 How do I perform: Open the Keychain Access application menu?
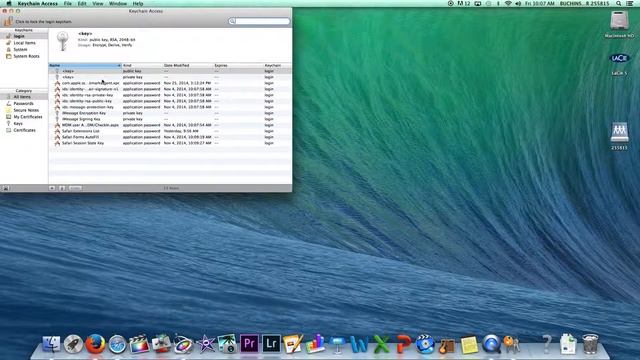click(x=38, y=3)
